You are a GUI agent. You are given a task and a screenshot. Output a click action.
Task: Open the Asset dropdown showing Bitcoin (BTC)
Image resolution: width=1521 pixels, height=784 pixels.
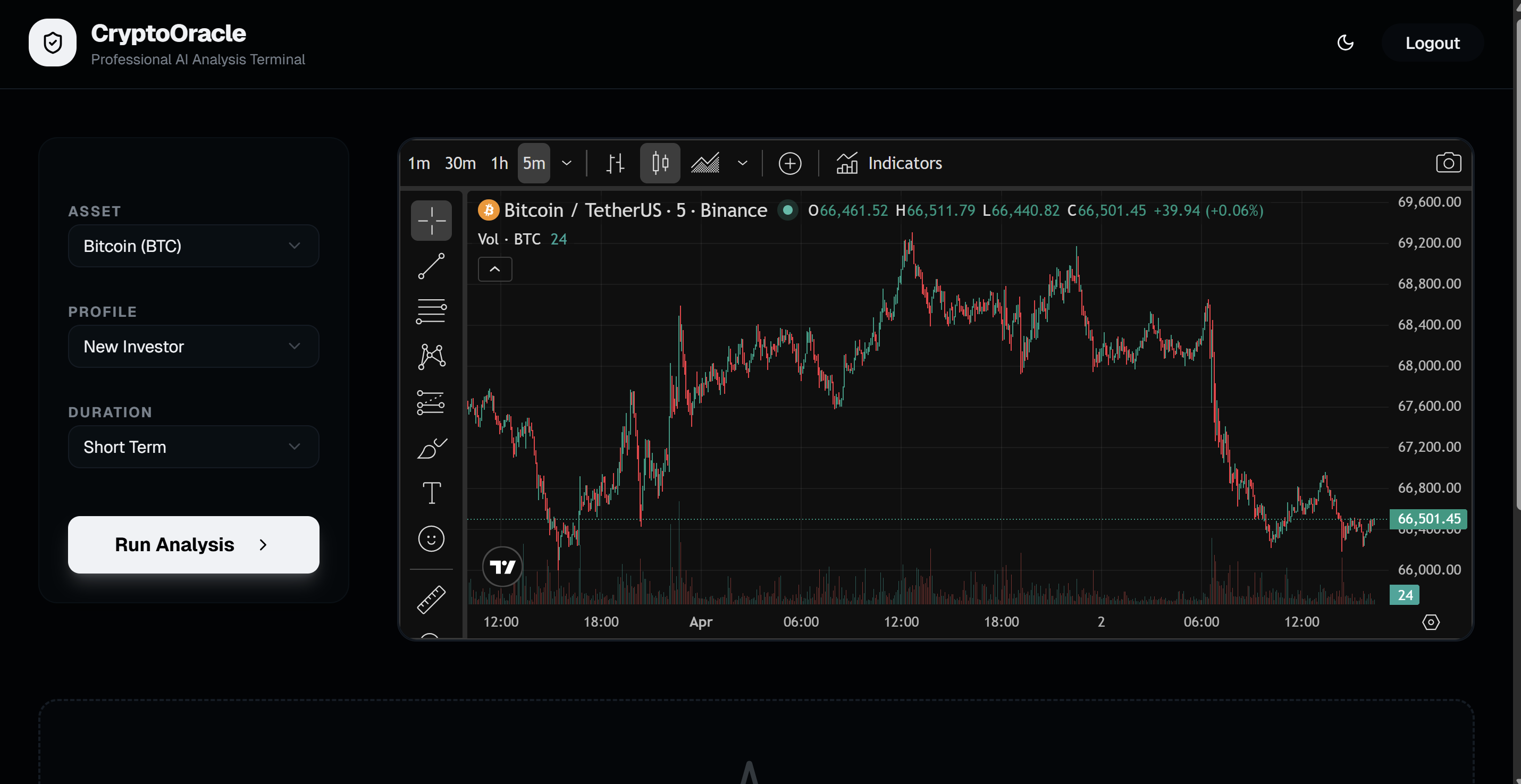193,246
